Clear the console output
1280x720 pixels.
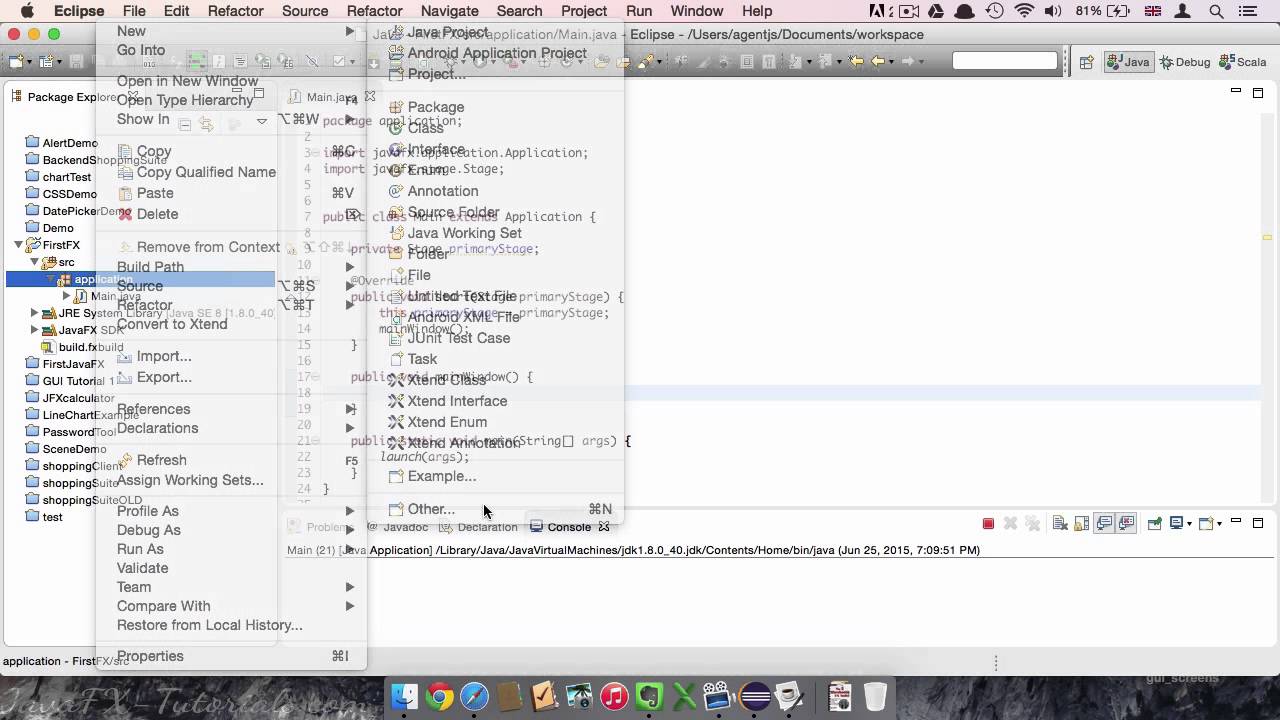(x=1060, y=524)
